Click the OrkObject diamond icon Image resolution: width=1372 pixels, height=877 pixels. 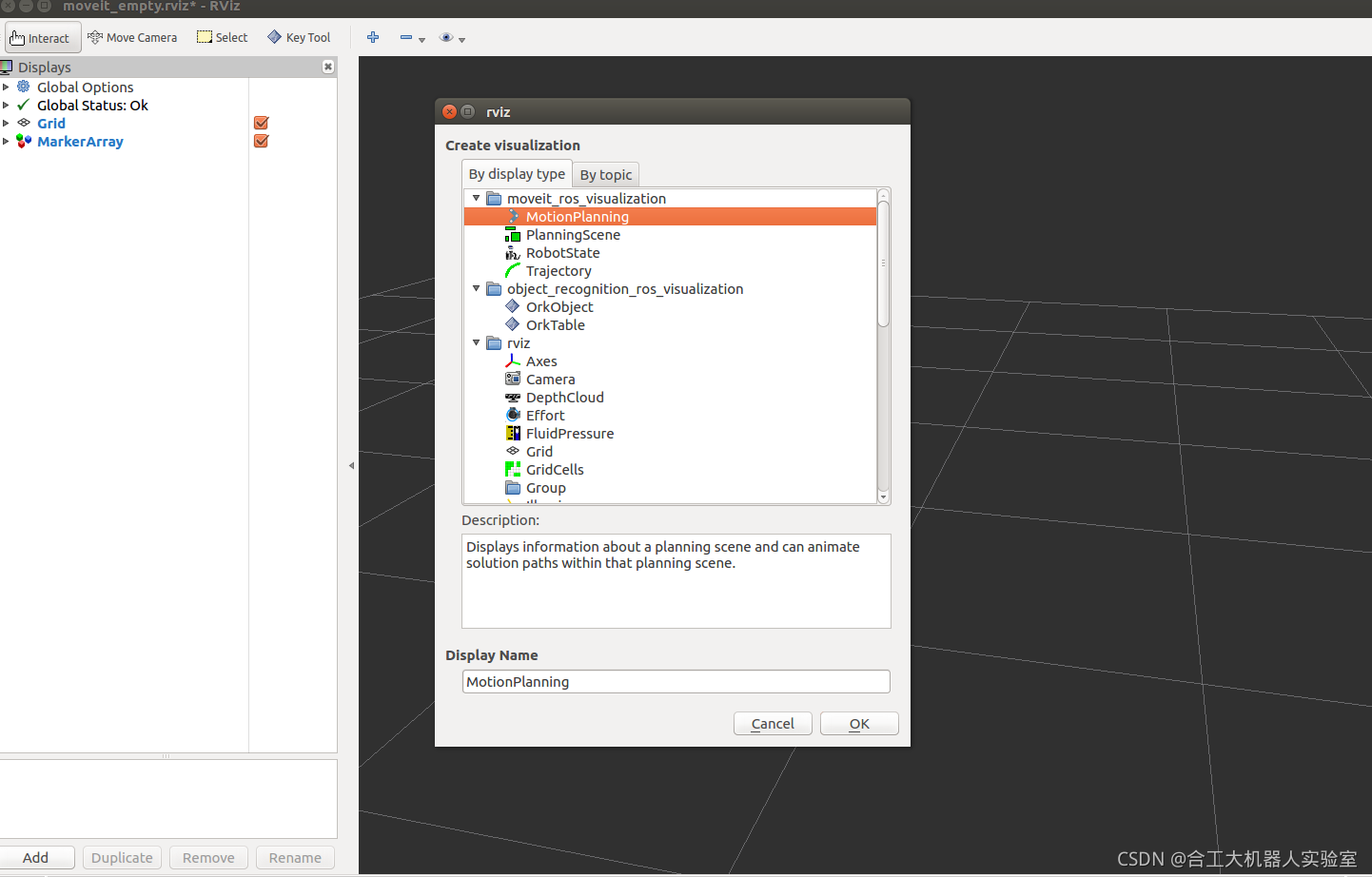tap(513, 306)
